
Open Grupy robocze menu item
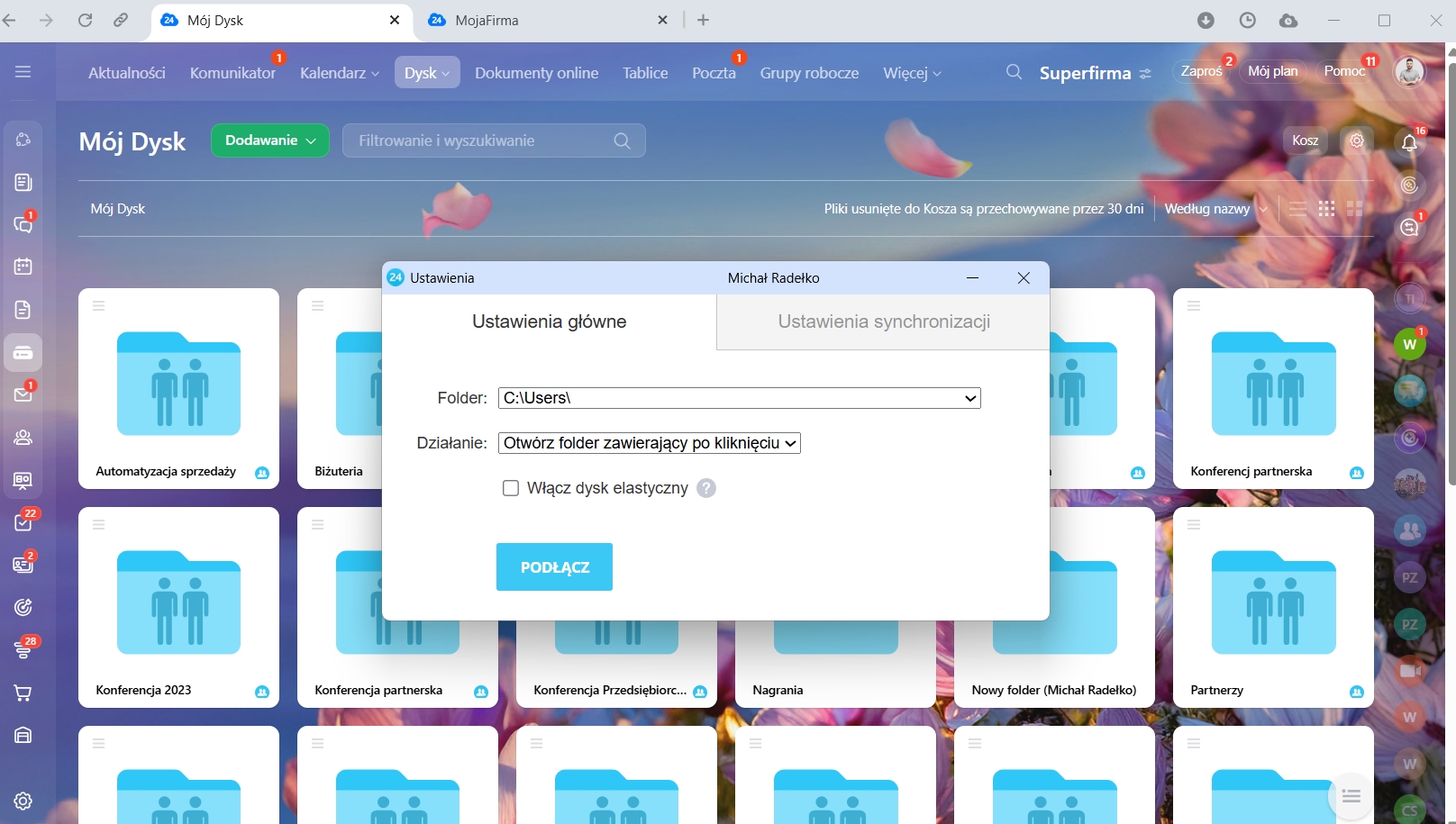809,73
